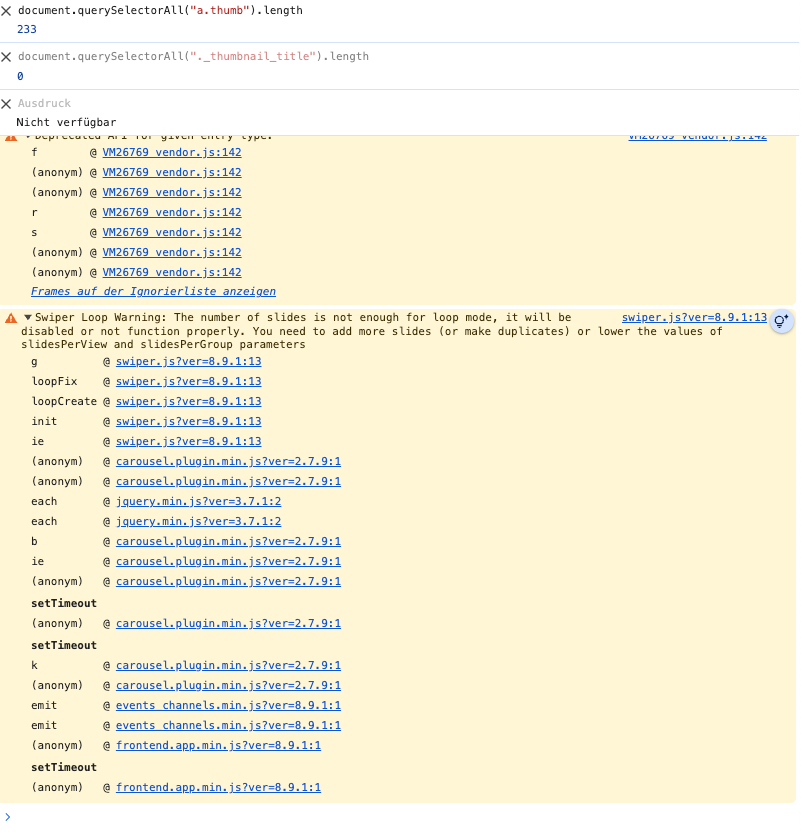Open swiper.js link for loopFix frame

pyautogui.click(x=188, y=381)
